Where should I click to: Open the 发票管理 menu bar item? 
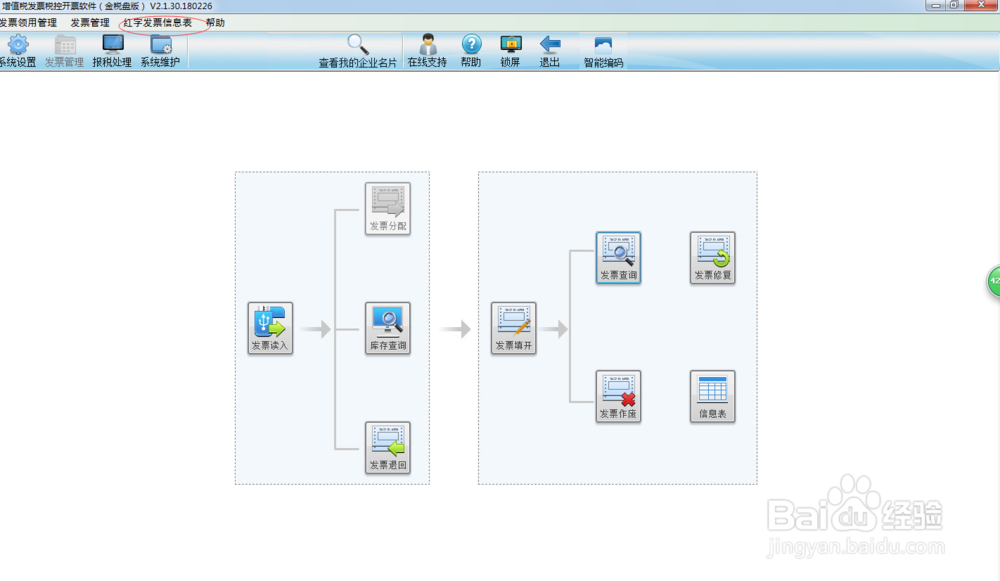tap(90, 22)
